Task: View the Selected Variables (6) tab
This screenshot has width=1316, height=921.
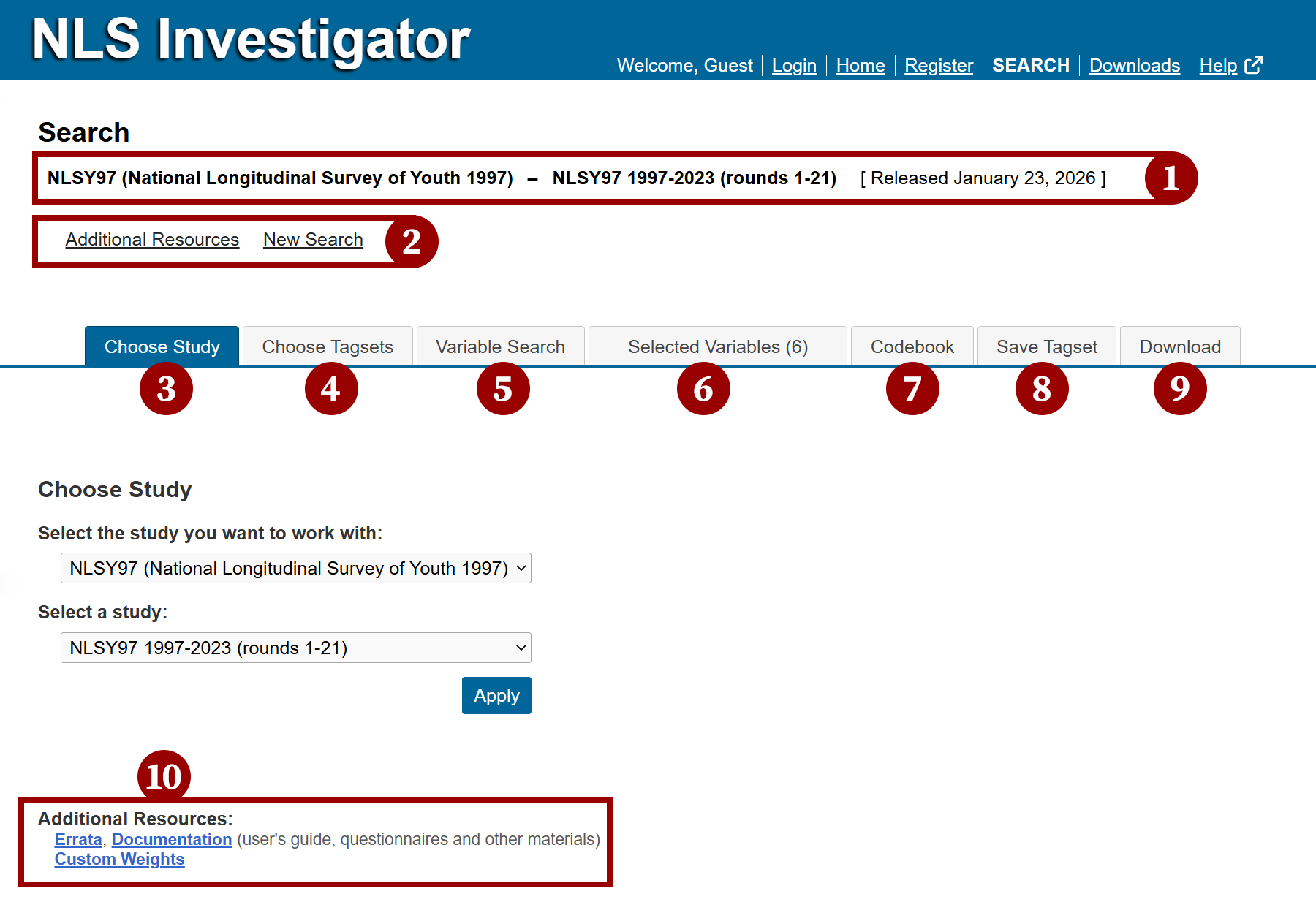Action: pos(718,346)
